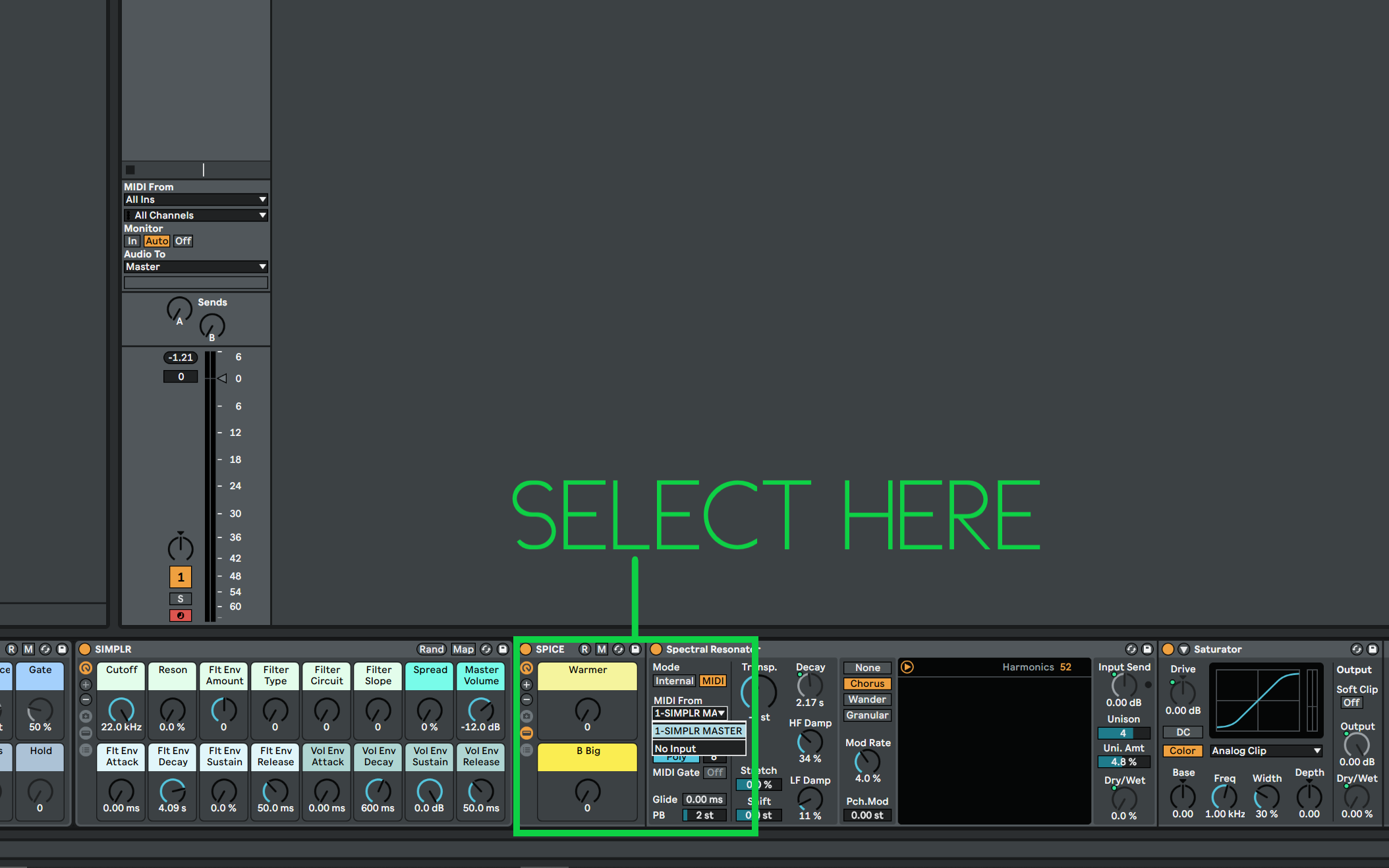Enable the DC toggle in the Saturator
Image resolution: width=1389 pixels, height=868 pixels.
[1183, 732]
